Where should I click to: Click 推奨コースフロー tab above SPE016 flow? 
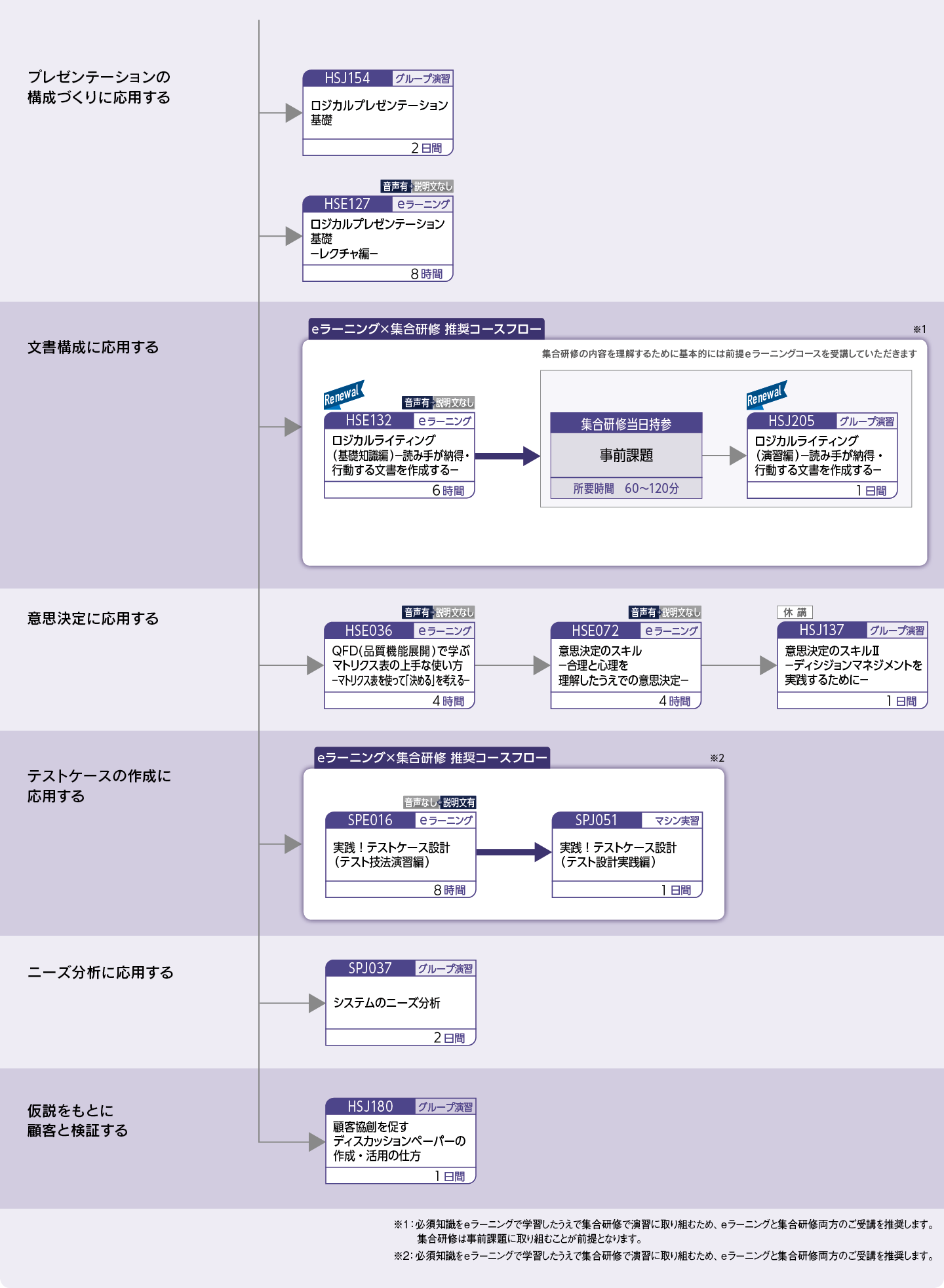[432, 758]
